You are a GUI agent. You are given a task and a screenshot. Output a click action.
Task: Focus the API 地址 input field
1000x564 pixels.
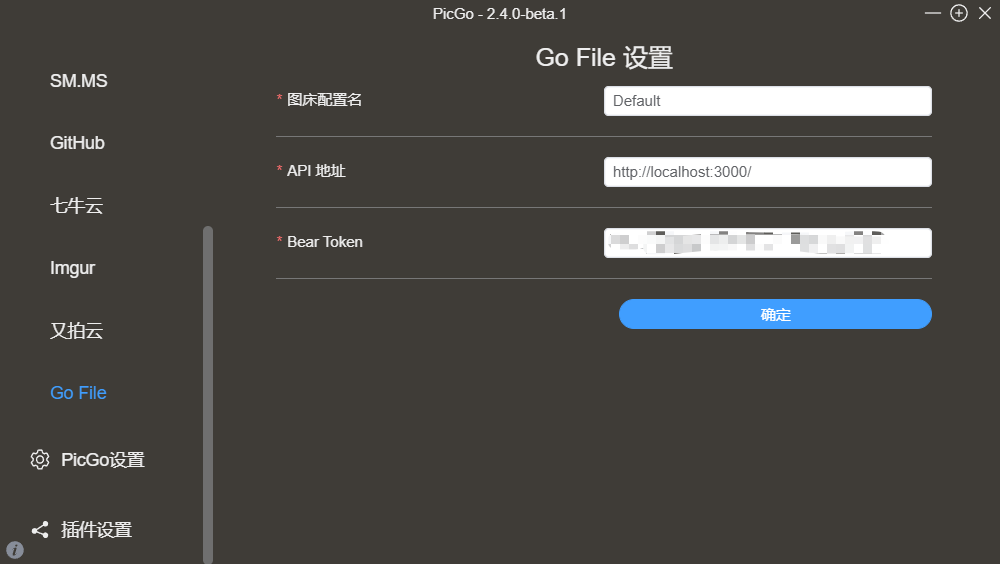click(x=767, y=172)
